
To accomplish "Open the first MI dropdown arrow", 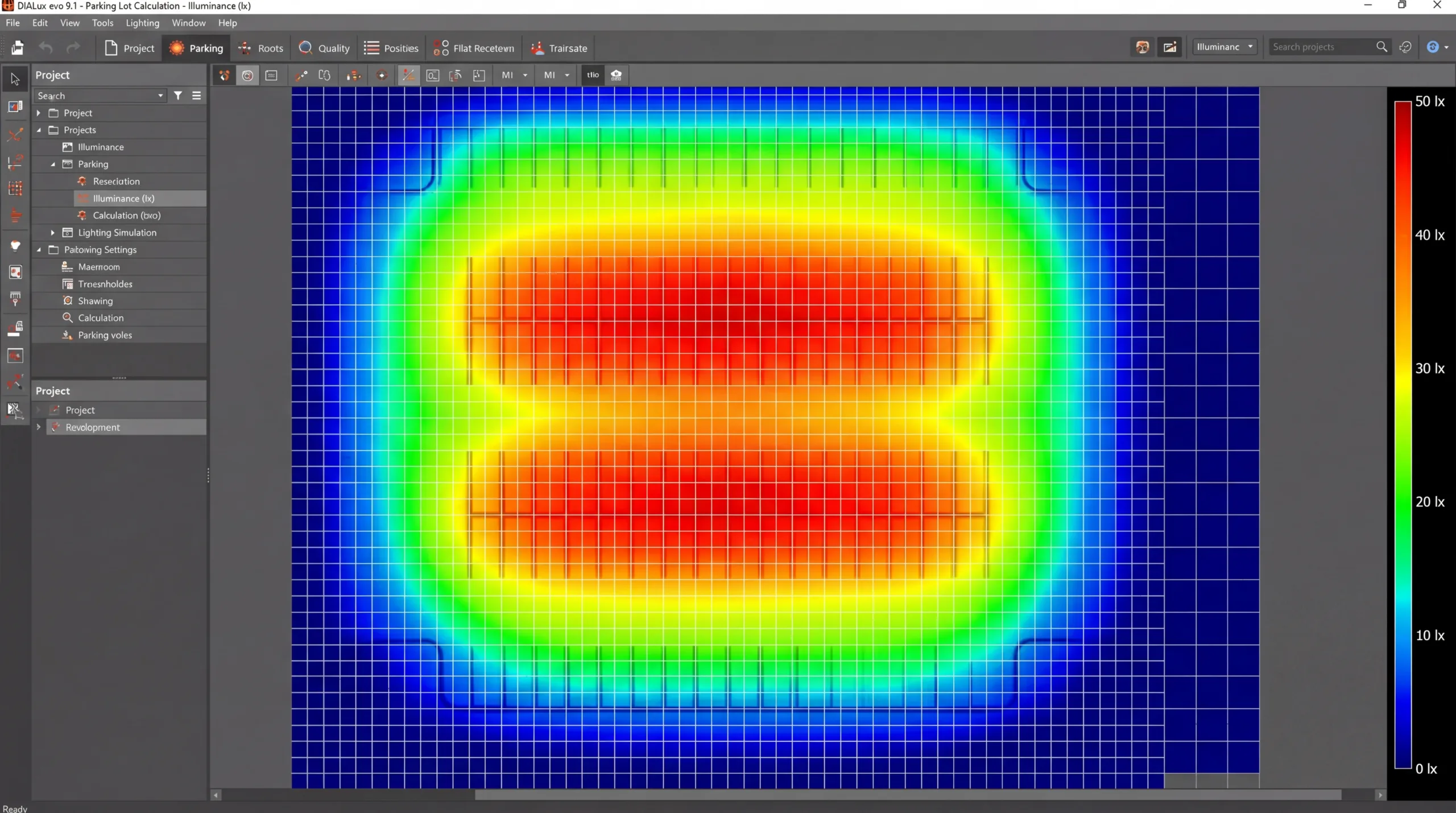I will pyautogui.click(x=525, y=75).
